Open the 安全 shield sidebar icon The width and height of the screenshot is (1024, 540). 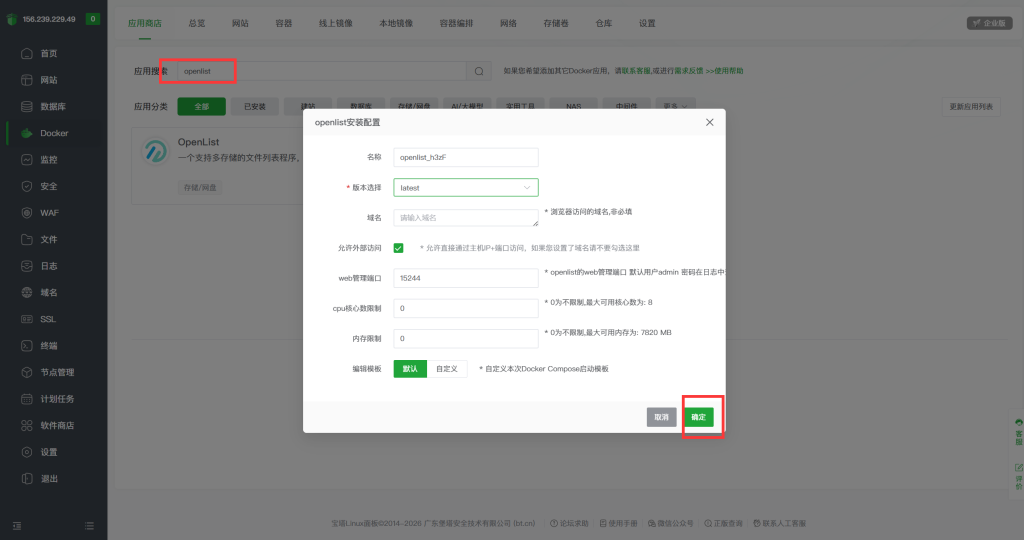pyautogui.click(x=27, y=186)
